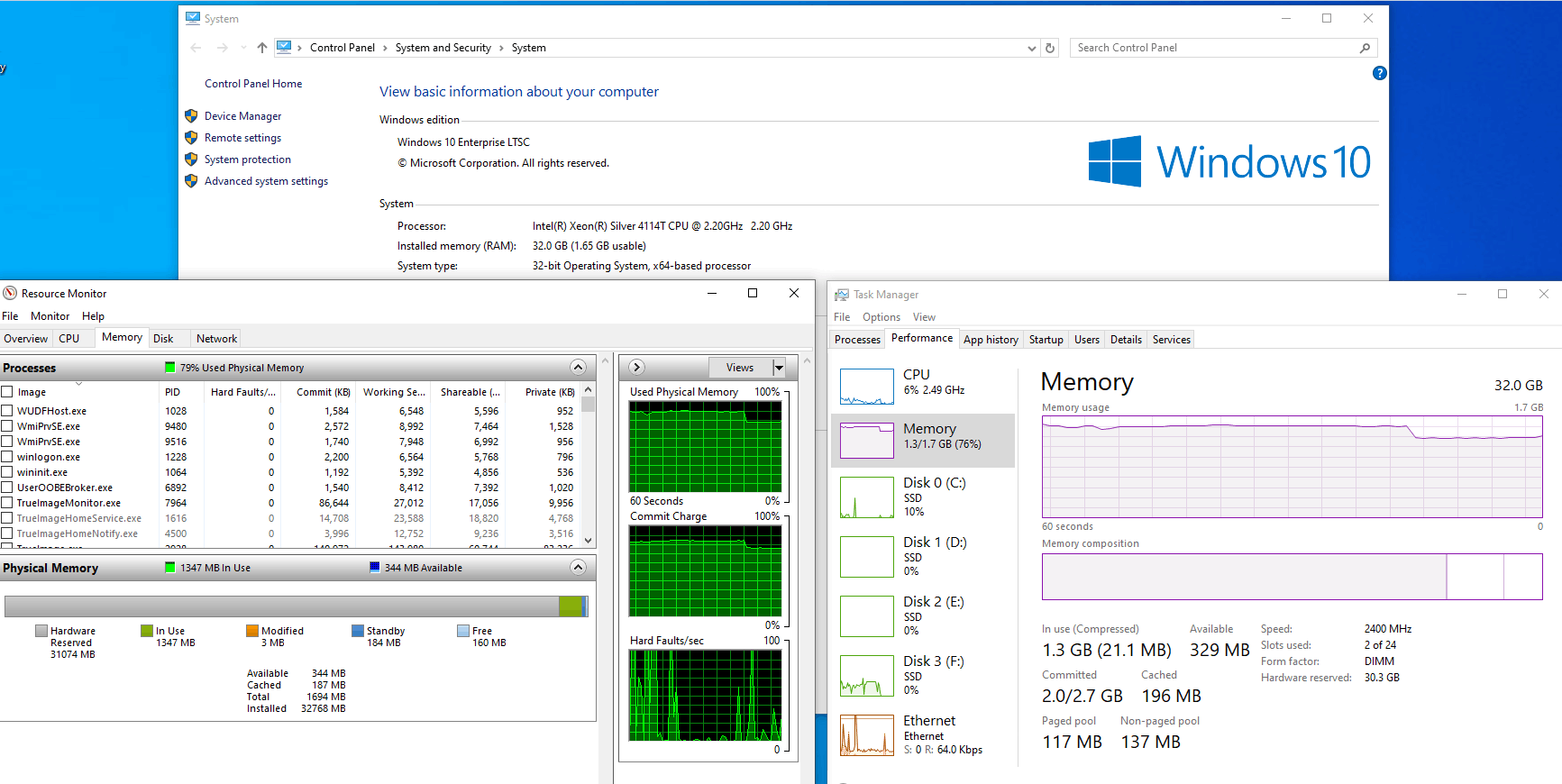Open the Options menu in Task Manager
This screenshot has width=1562, height=784.
point(881,317)
